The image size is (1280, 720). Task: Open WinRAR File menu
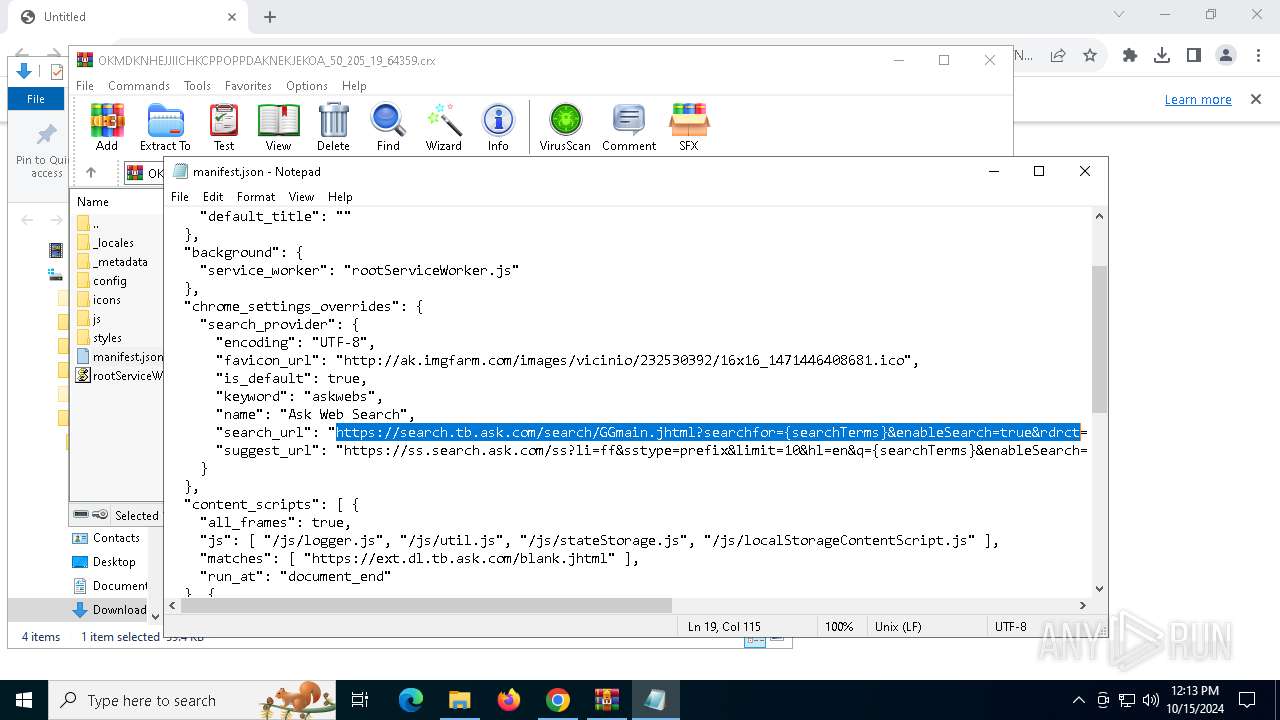pyautogui.click(x=85, y=86)
